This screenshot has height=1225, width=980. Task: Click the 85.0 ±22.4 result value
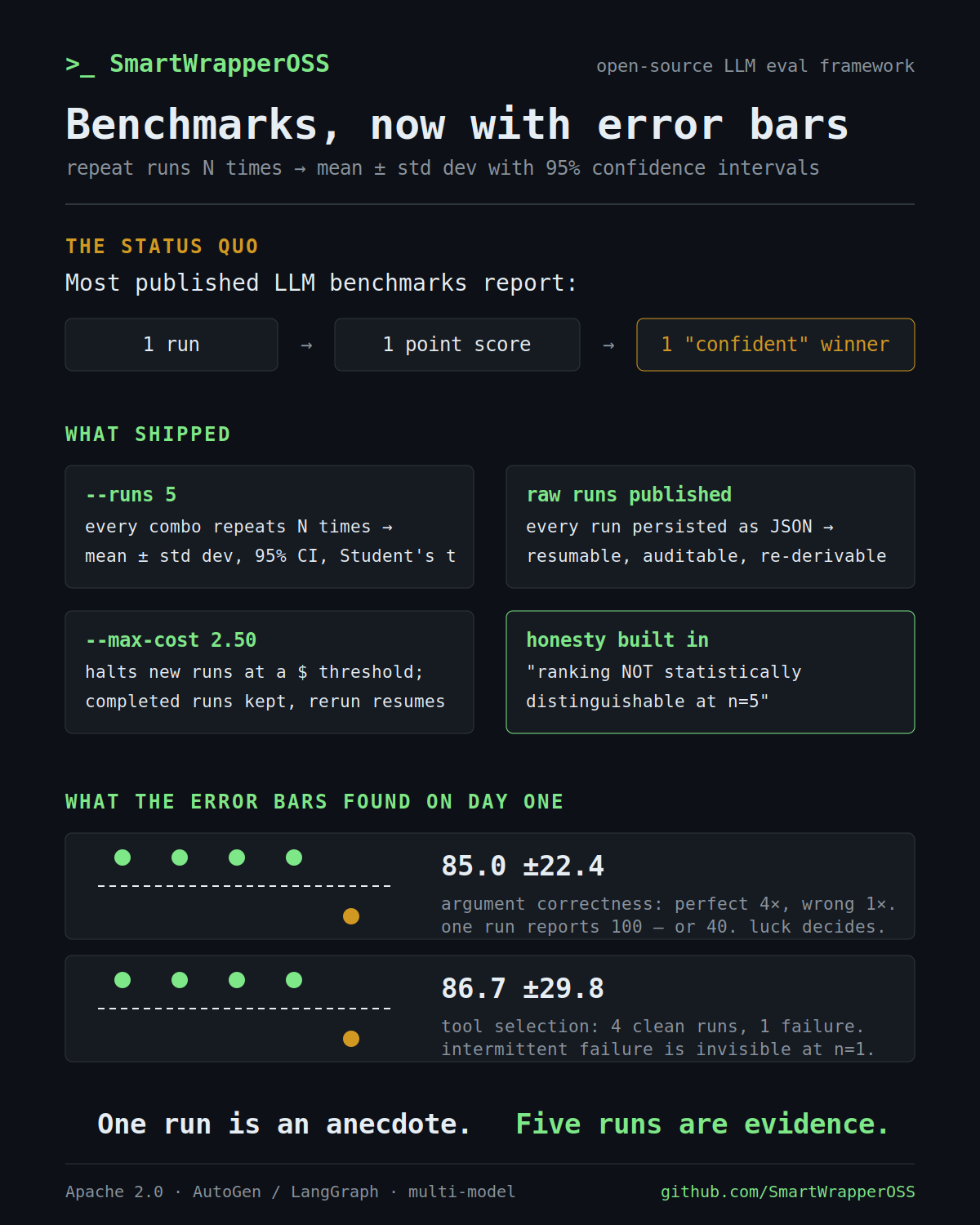coord(523,866)
